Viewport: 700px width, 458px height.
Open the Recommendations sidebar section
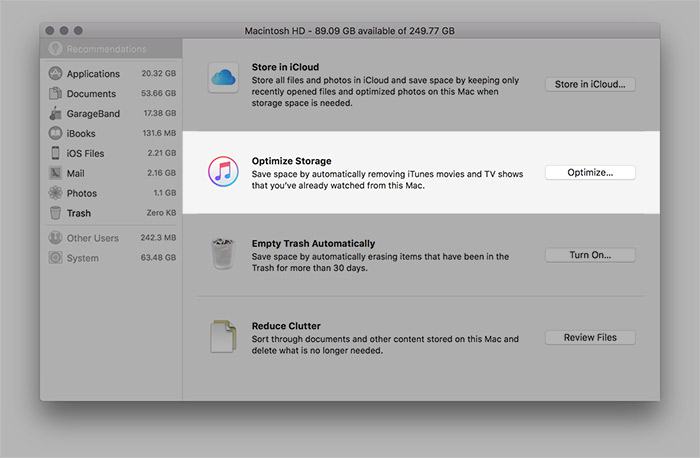point(105,49)
